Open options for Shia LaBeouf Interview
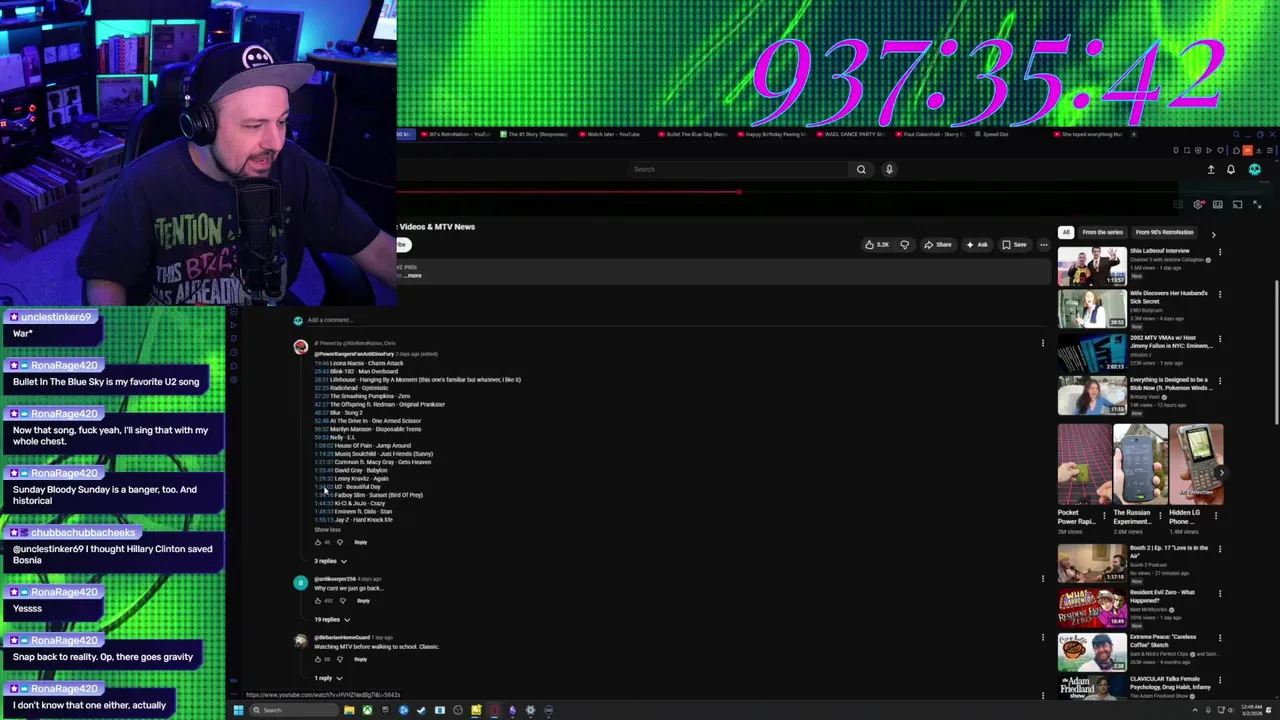The width and height of the screenshot is (1280, 720). (1220, 252)
